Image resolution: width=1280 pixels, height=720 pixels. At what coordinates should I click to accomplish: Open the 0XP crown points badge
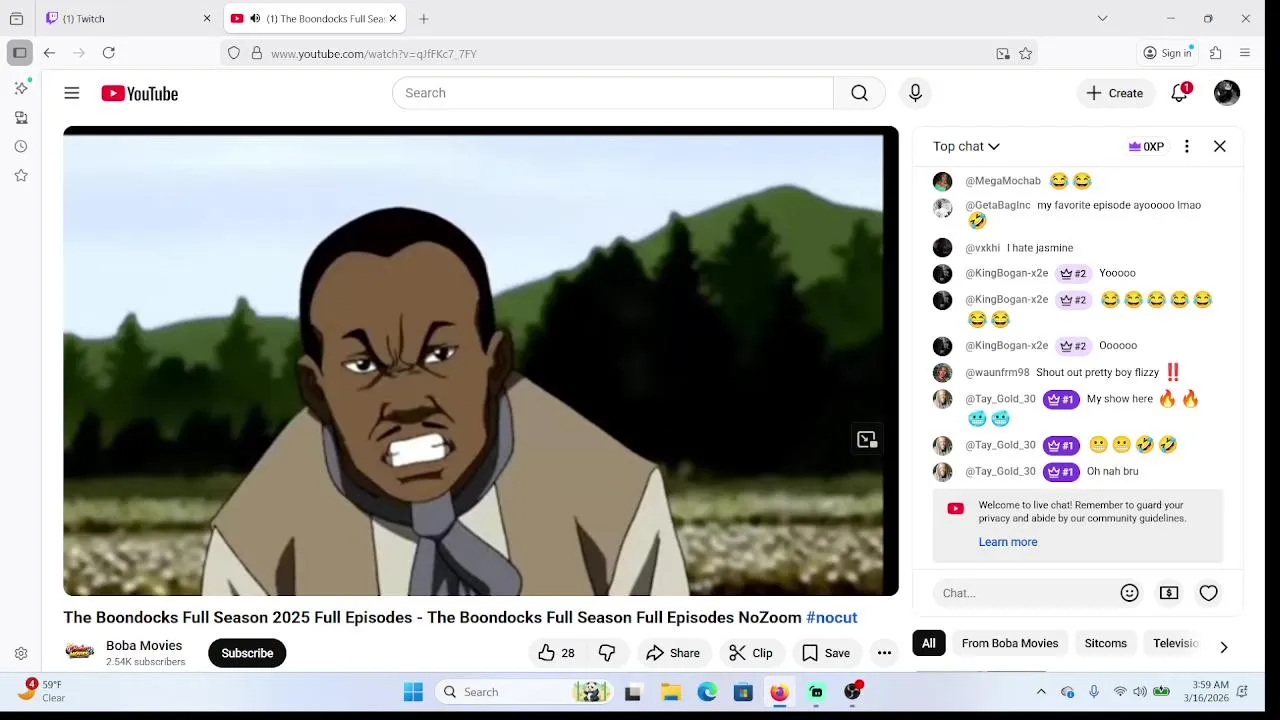coord(1146,146)
